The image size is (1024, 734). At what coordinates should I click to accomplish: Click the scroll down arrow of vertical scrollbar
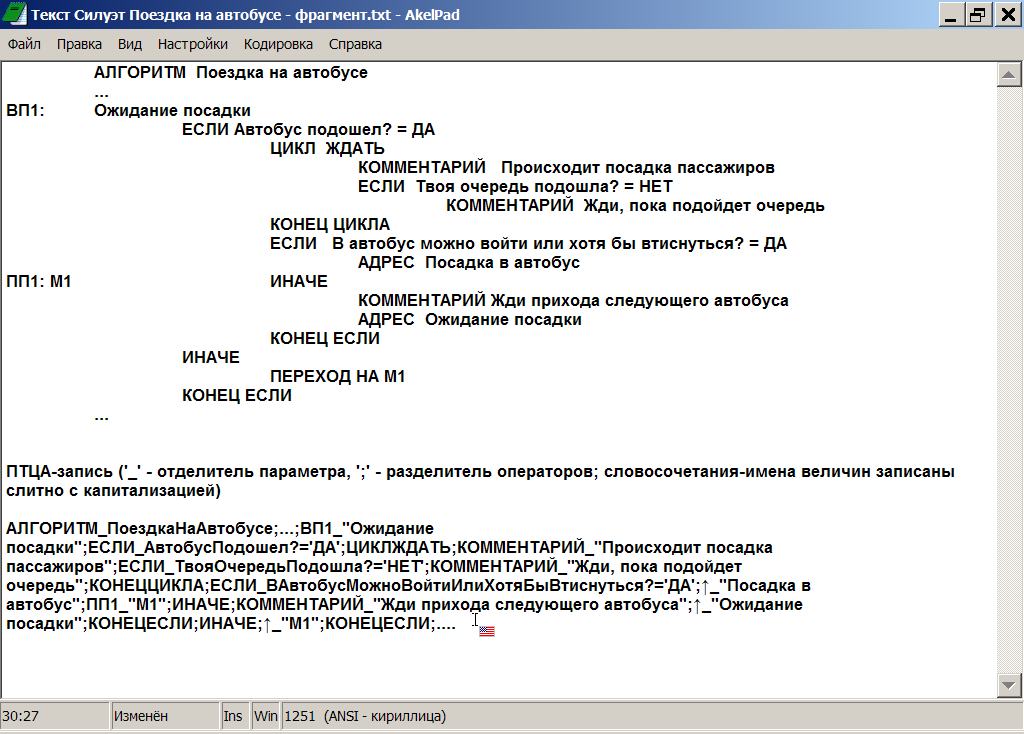click(1009, 684)
